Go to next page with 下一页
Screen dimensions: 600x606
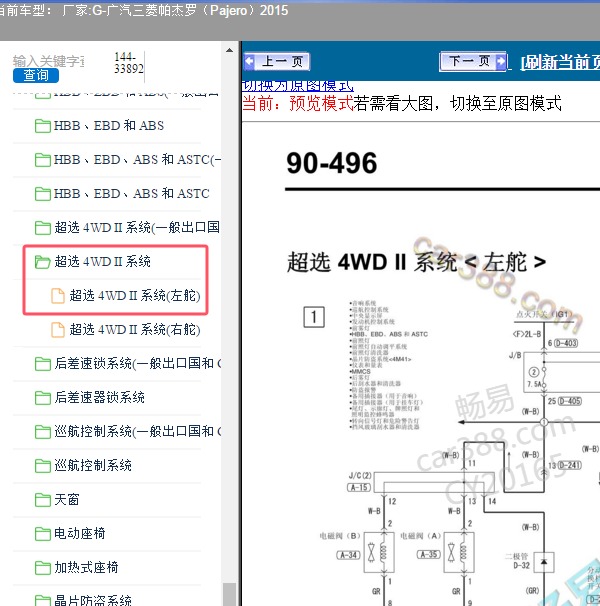click(473, 61)
